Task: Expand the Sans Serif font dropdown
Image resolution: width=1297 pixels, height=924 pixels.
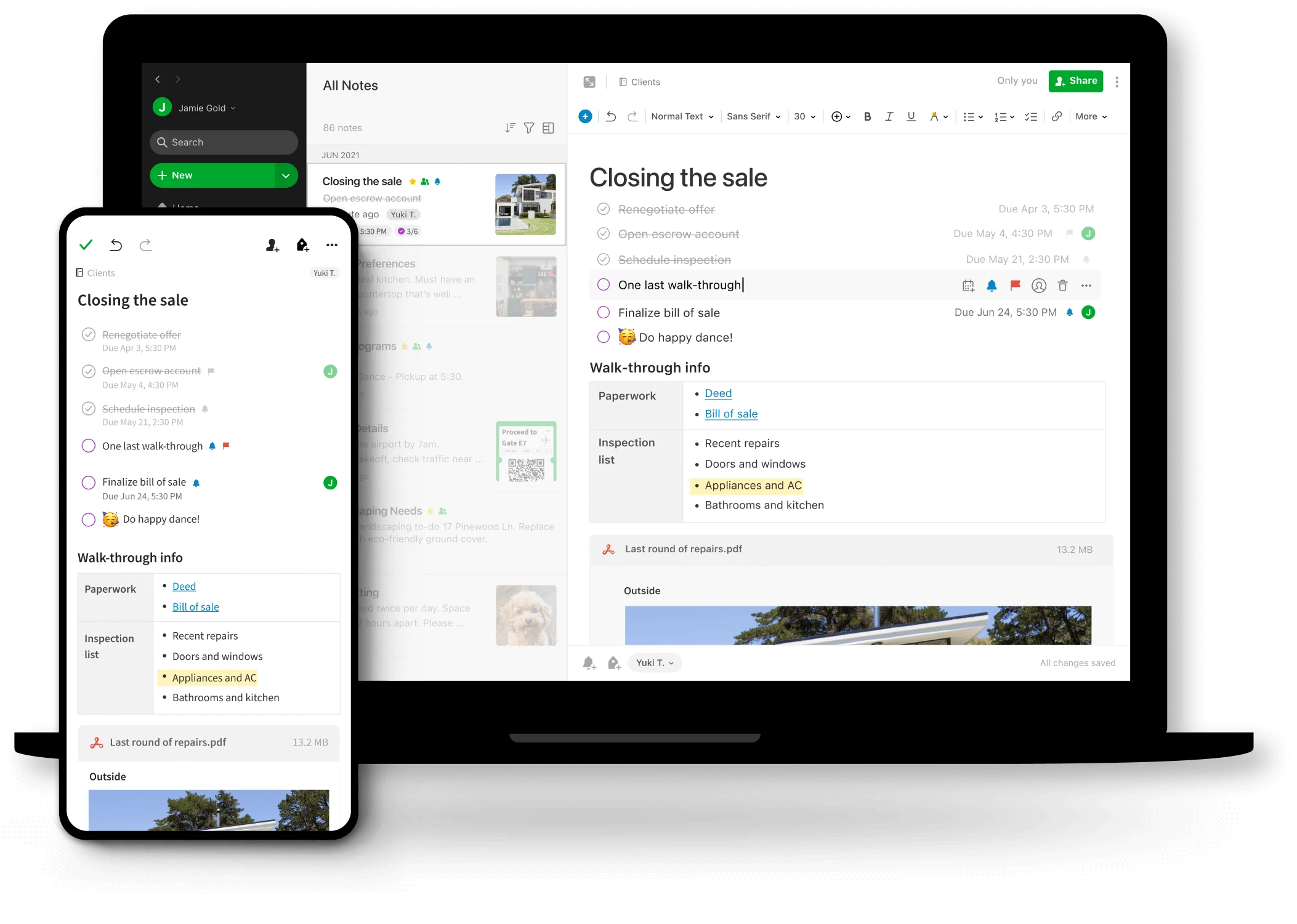Action: coord(754,116)
